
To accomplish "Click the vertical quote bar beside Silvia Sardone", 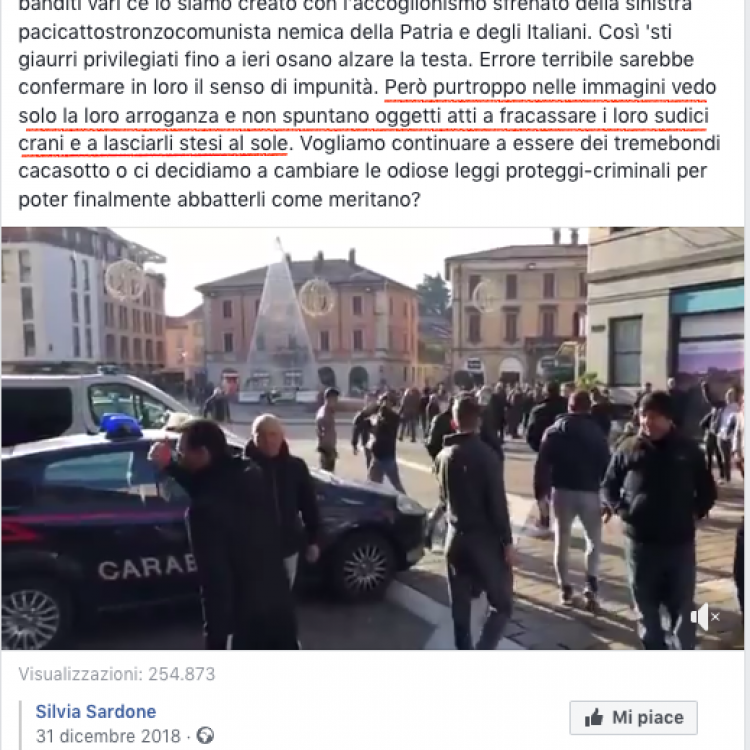I will (21, 725).
